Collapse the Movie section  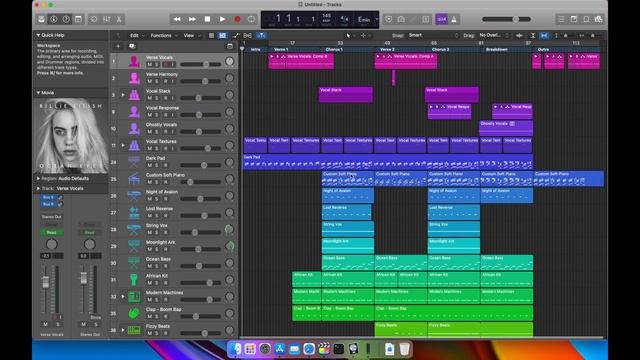click(x=38, y=93)
